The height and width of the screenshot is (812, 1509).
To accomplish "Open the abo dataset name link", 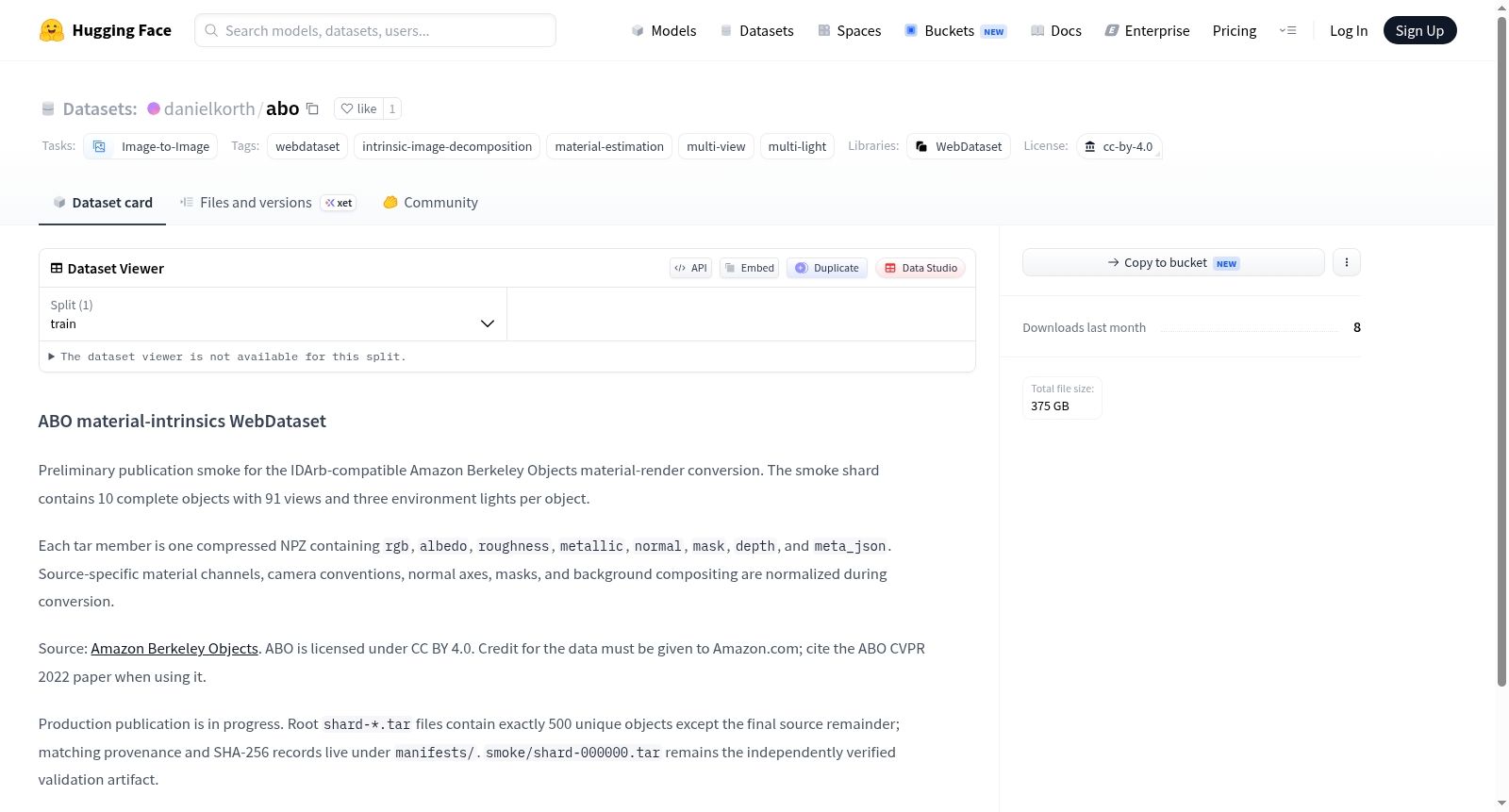I will [283, 108].
